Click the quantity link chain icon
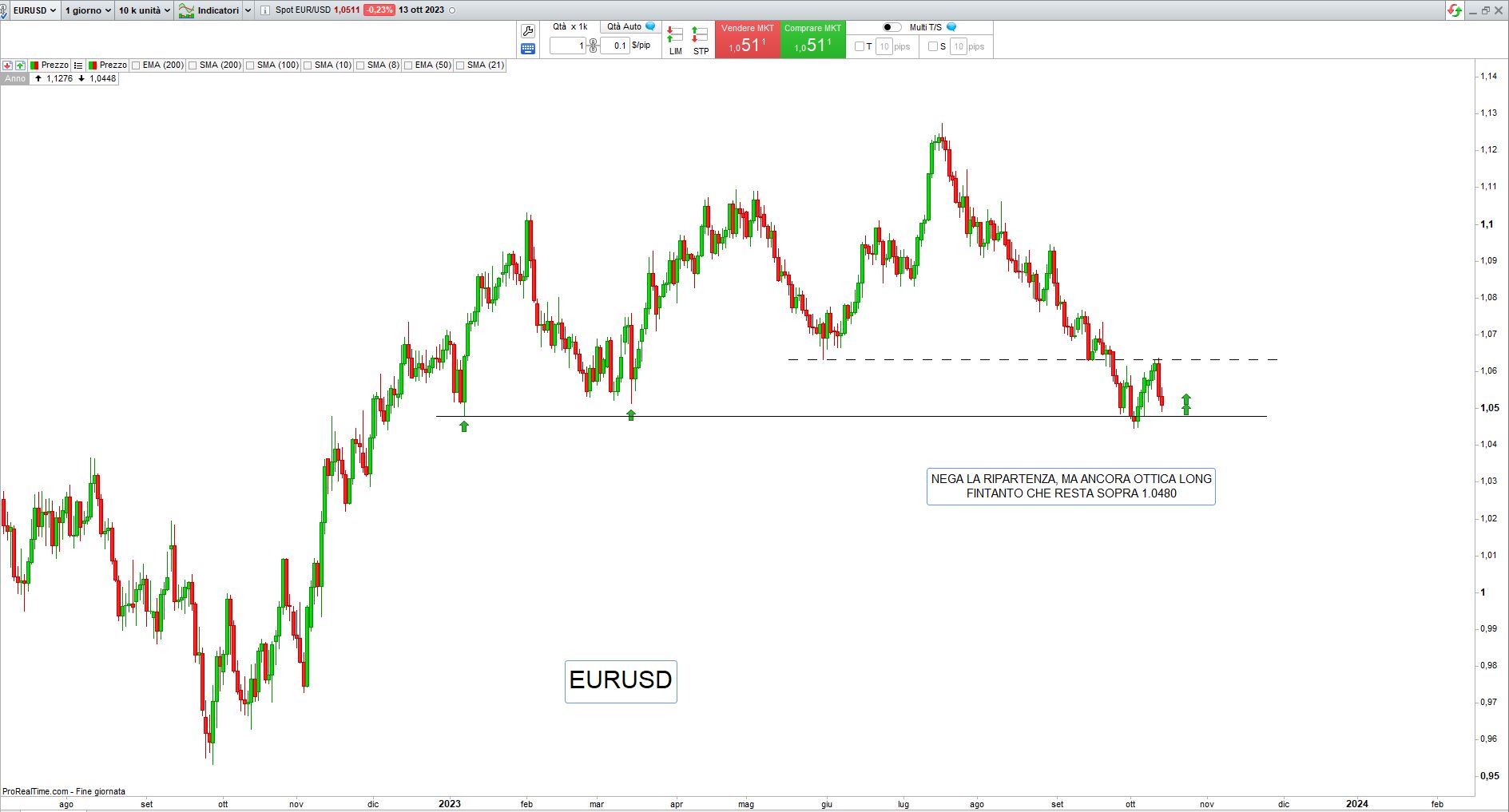Viewport: 1509px width, 812px height. pos(593,46)
